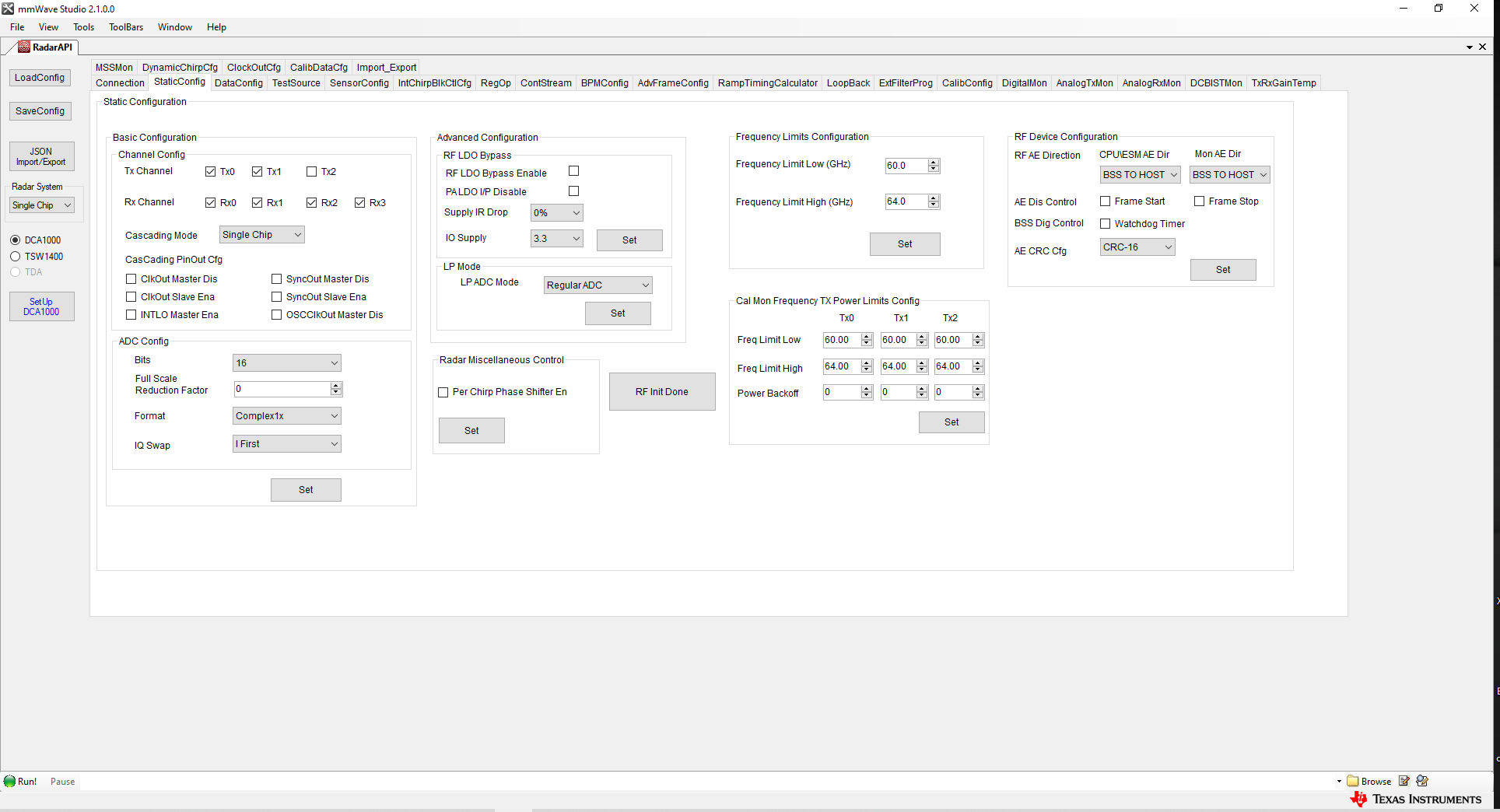Click the green Run! icon
The width and height of the screenshot is (1500, 812).
click(9, 782)
